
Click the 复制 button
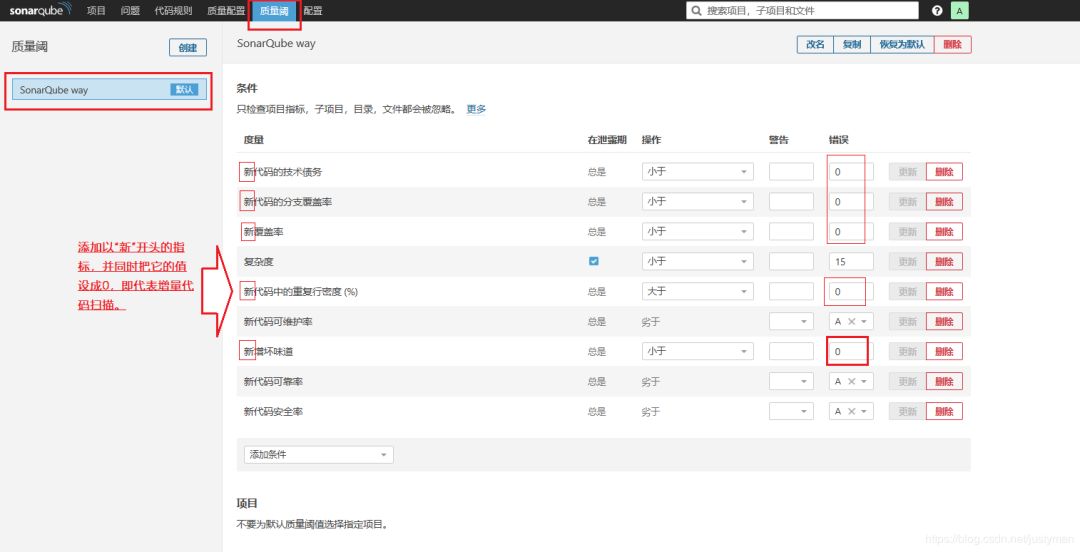852,44
